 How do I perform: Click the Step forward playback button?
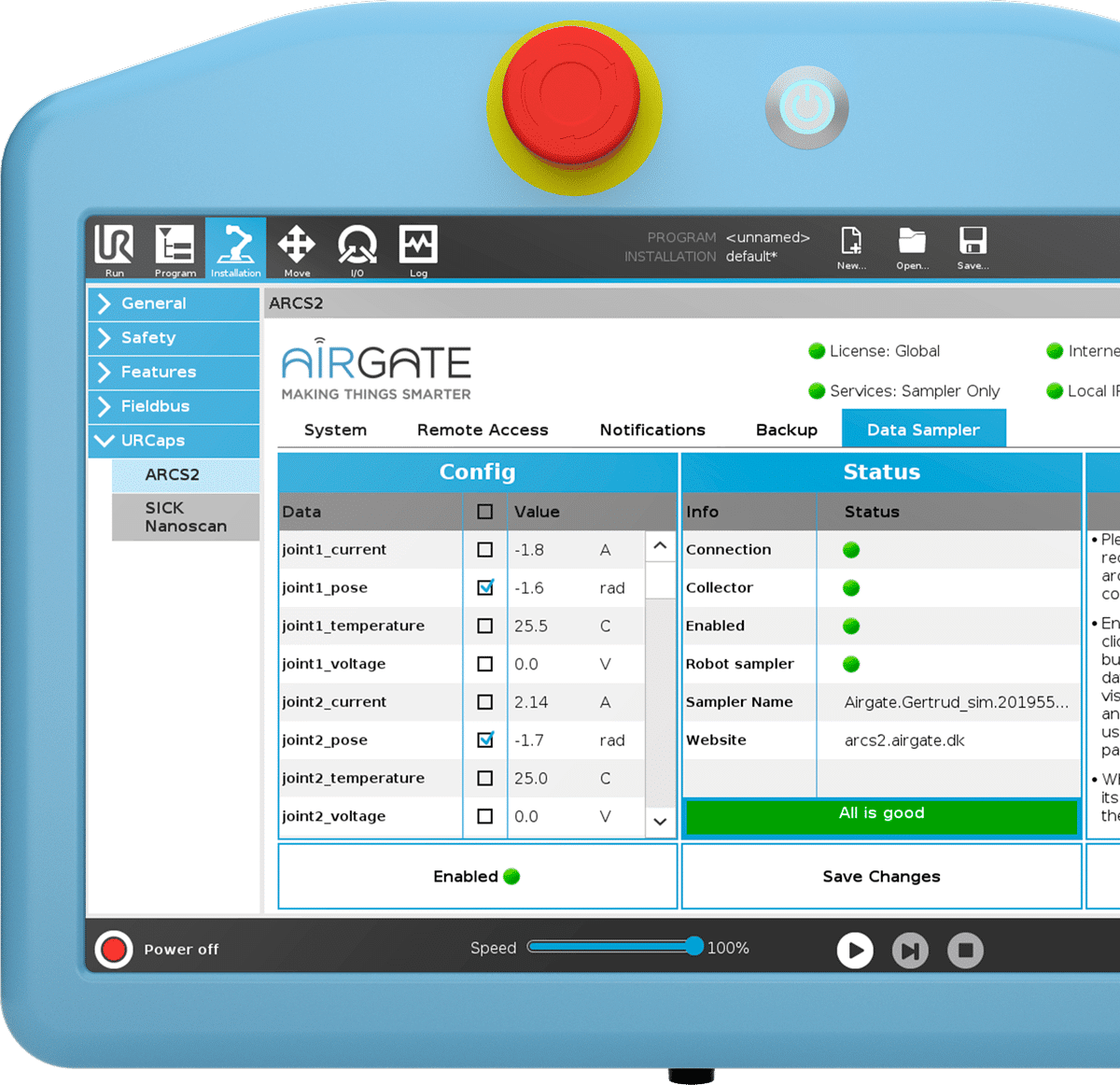[x=910, y=951]
